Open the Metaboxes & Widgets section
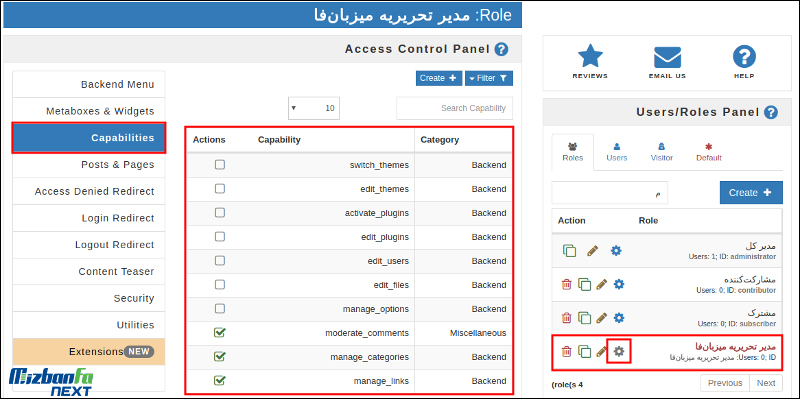The image size is (800, 399). [89, 111]
